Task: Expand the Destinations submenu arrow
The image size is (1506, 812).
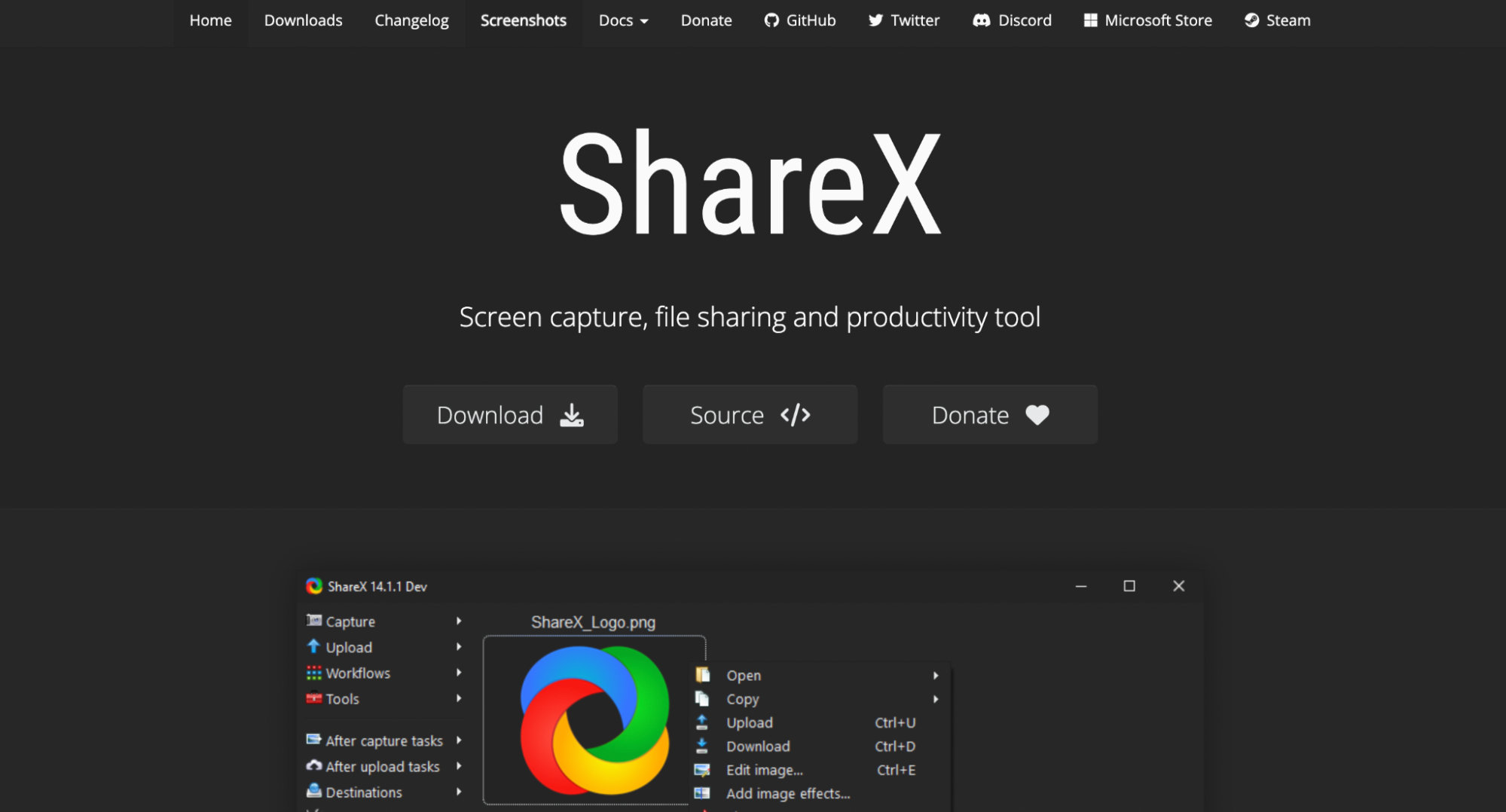Action: click(x=459, y=791)
